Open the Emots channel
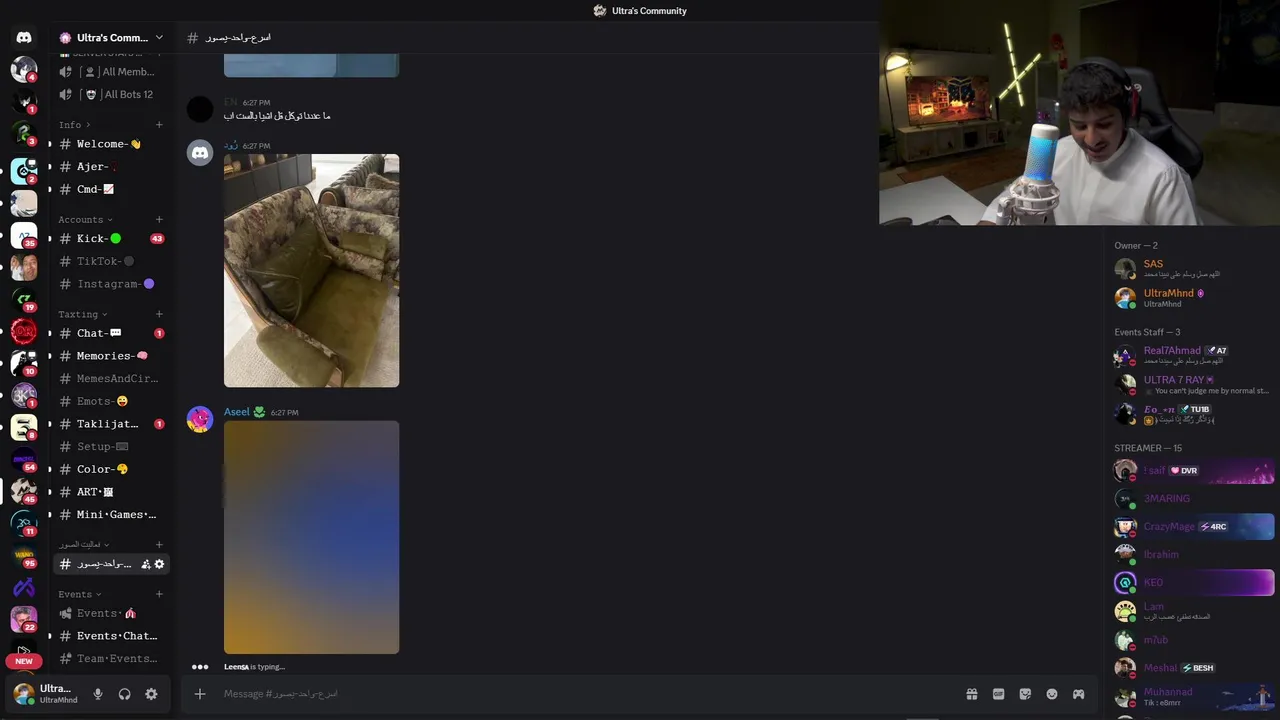 point(111,401)
